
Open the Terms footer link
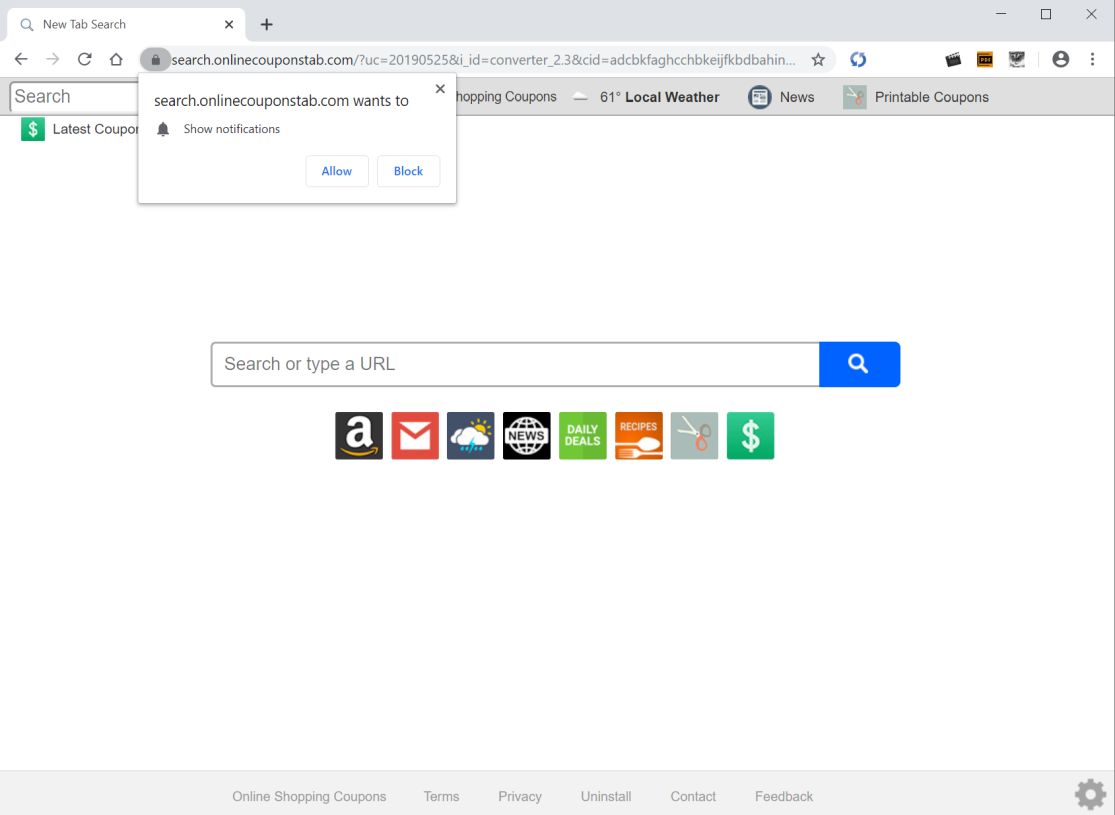pyautogui.click(x=442, y=797)
